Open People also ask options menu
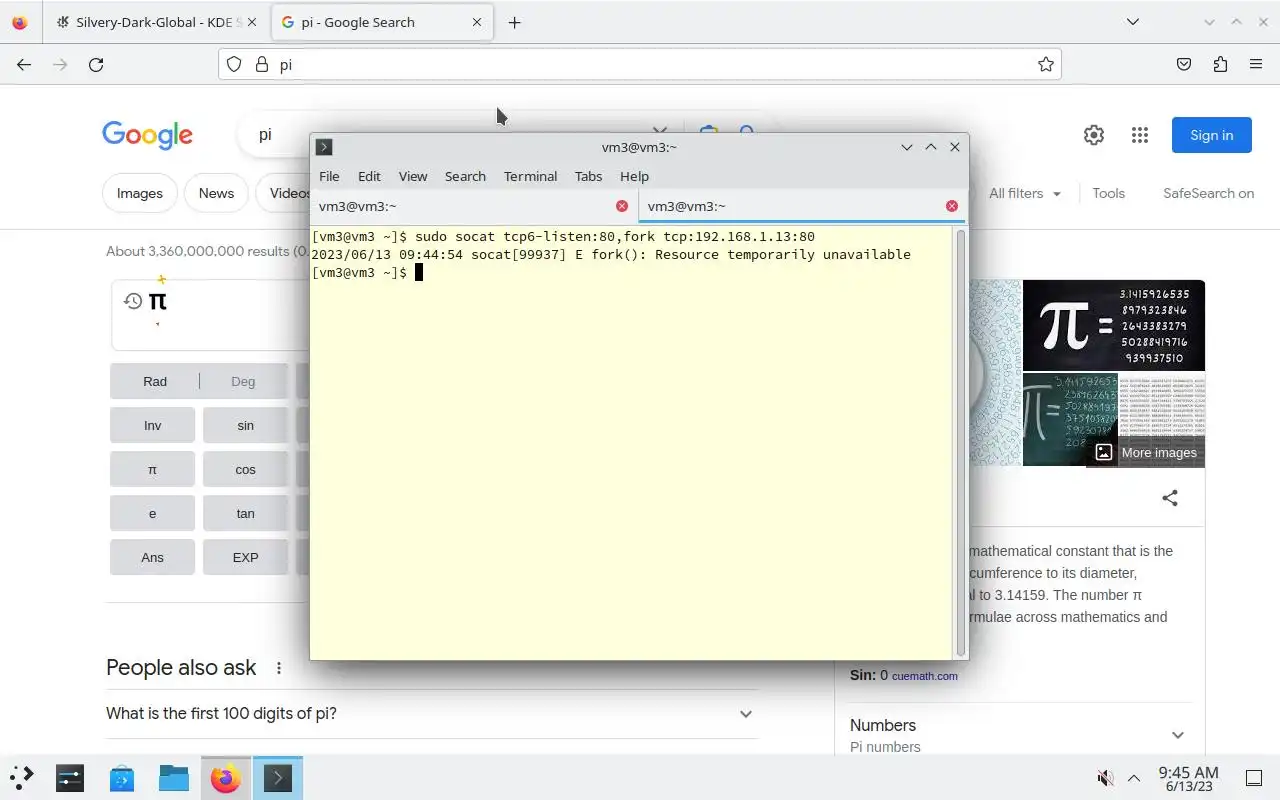 [x=279, y=668]
